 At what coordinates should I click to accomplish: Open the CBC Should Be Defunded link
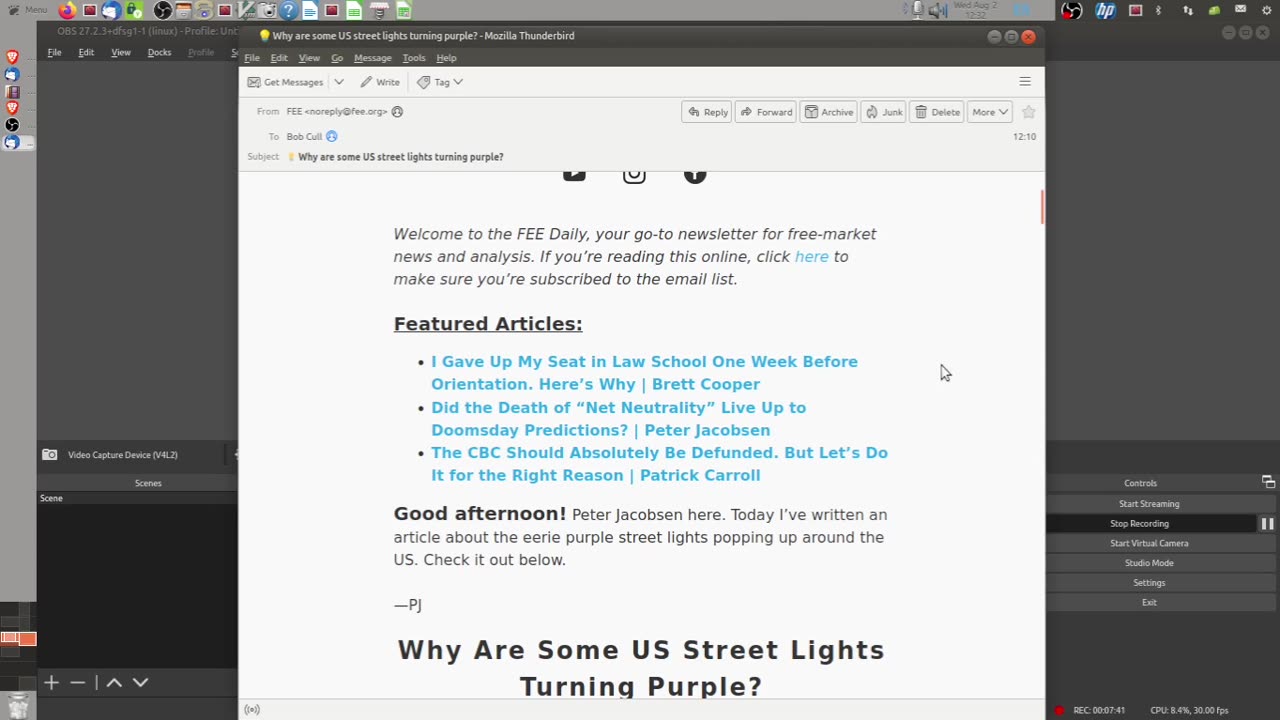pyautogui.click(x=659, y=464)
